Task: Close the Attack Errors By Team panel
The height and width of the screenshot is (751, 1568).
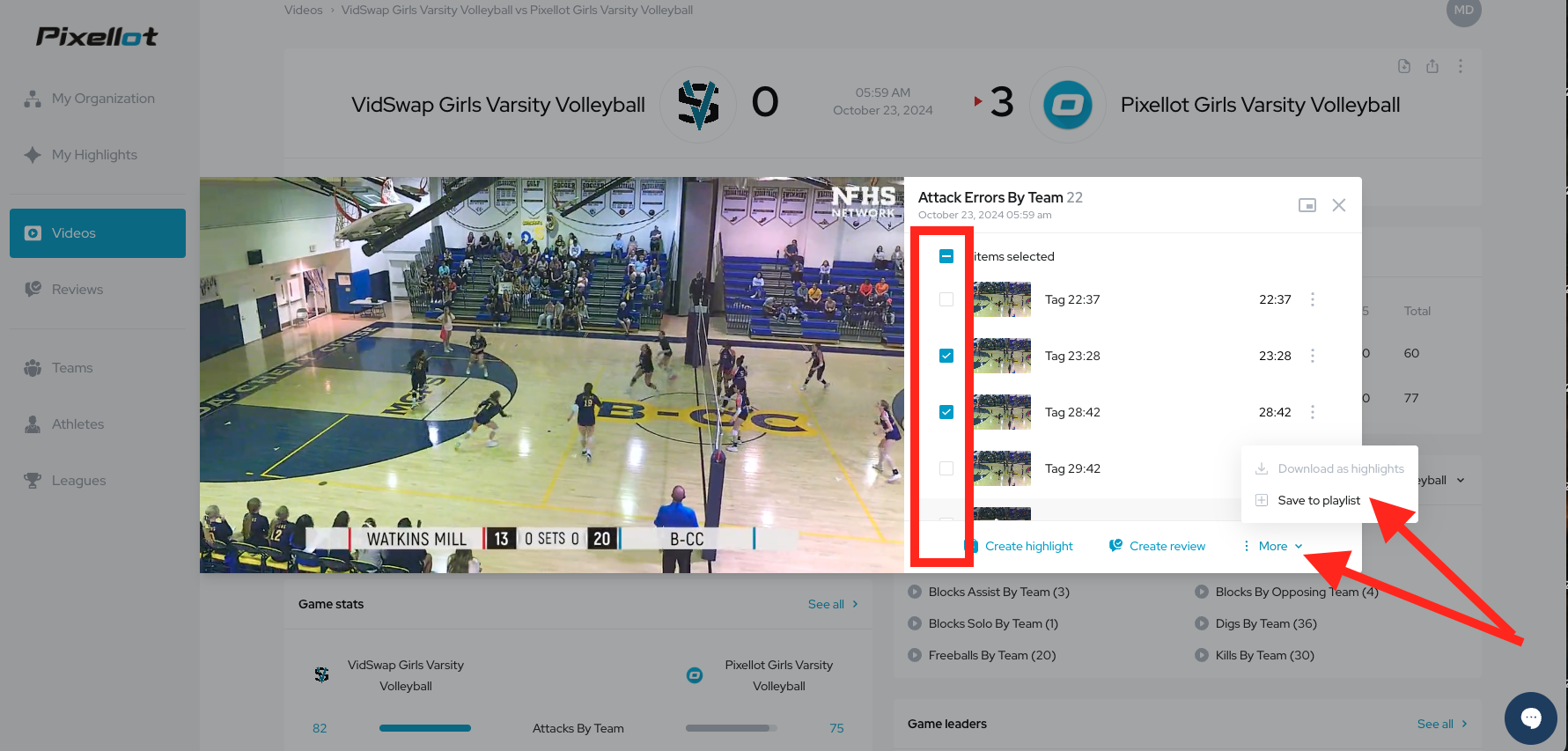Action: [1339, 205]
